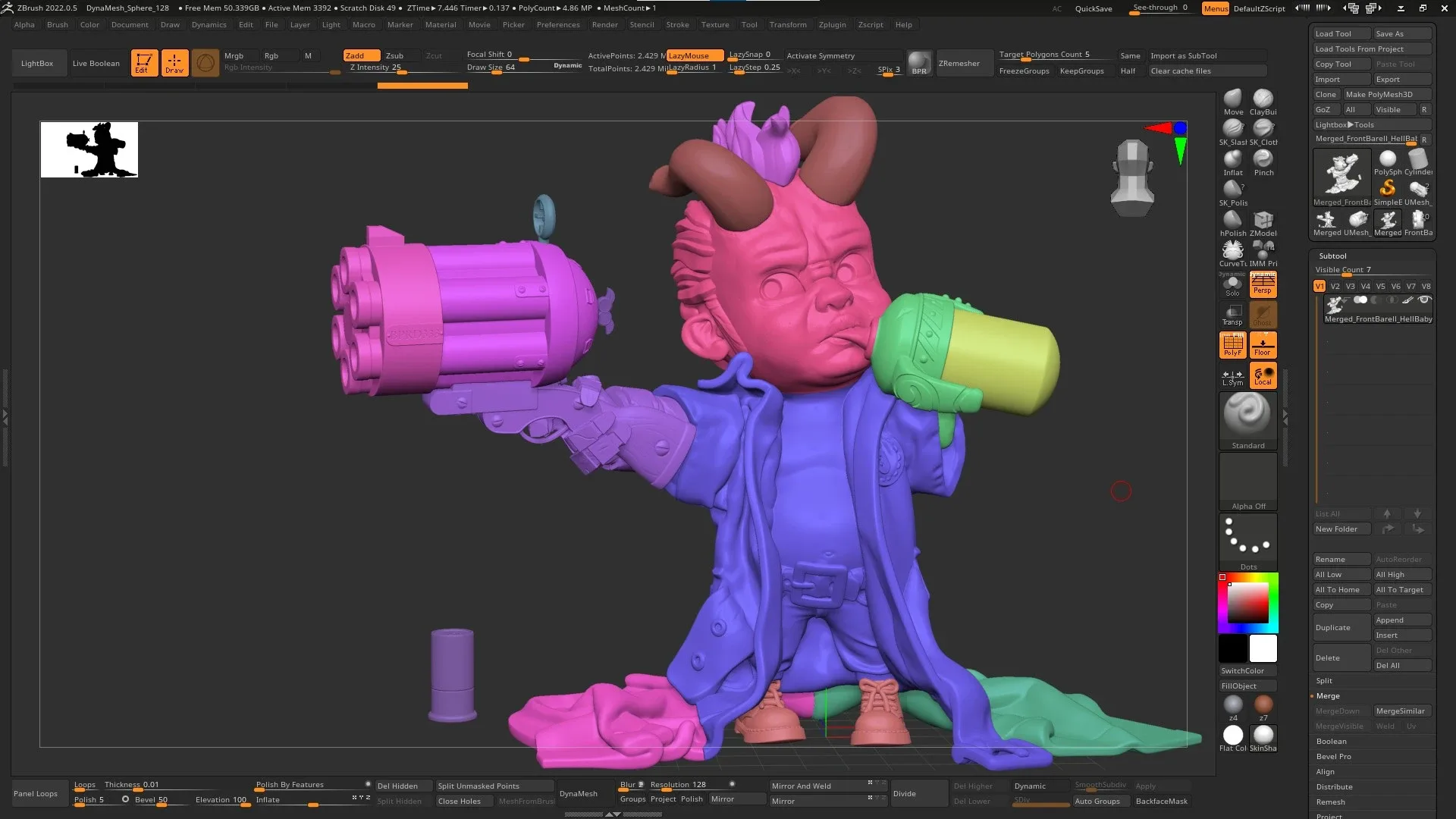The height and width of the screenshot is (819, 1456).
Task: Select the CurveTube brush
Action: point(1232,253)
